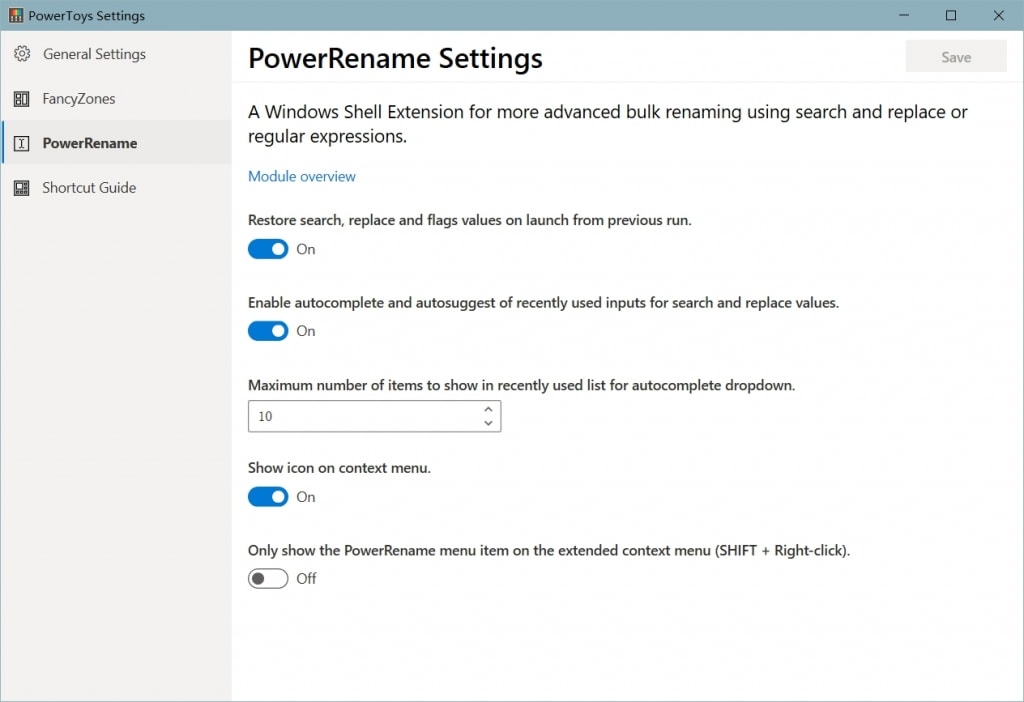Click the PowerToys Settings window title text
Viewport: 1024px width, 702px height.
pyautogui.click(x=86, y=16)
